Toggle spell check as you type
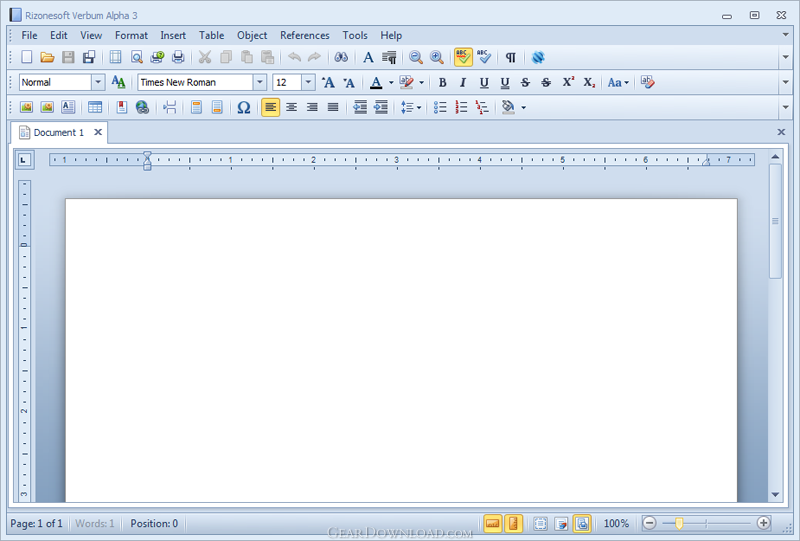 tap(463, 57)
